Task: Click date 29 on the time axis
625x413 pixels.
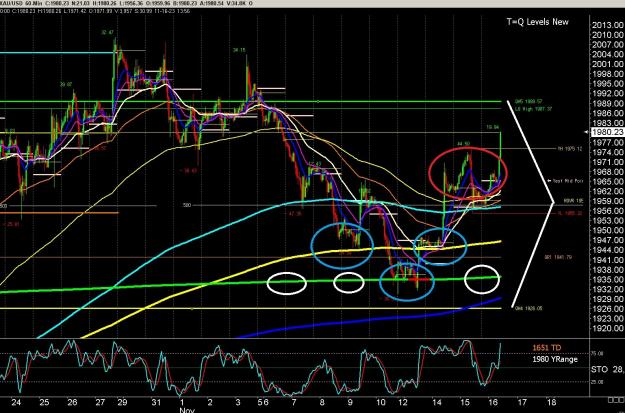Action: 122,402
